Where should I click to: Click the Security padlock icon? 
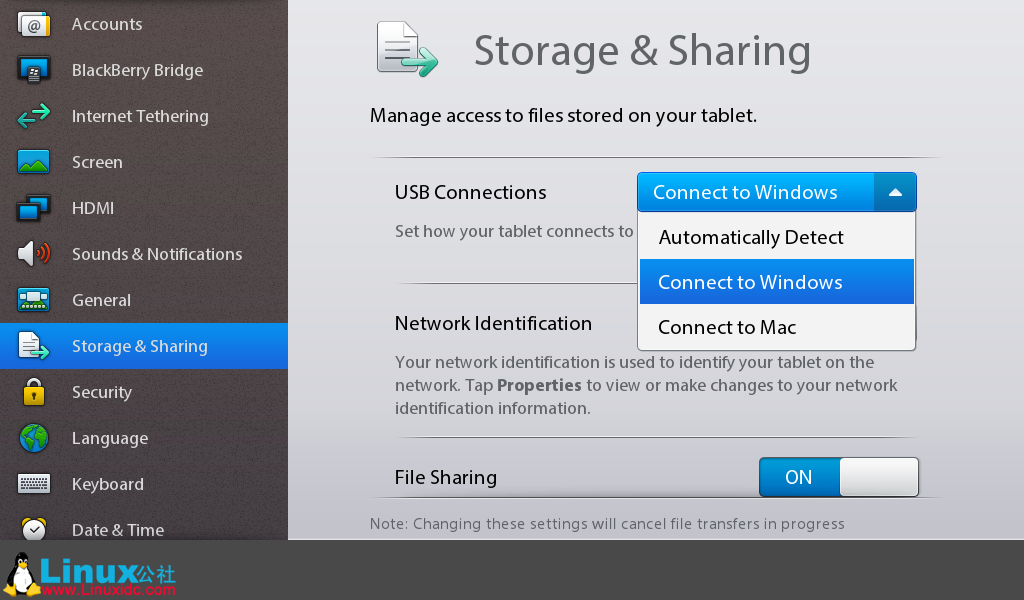(x=33, y=392)
